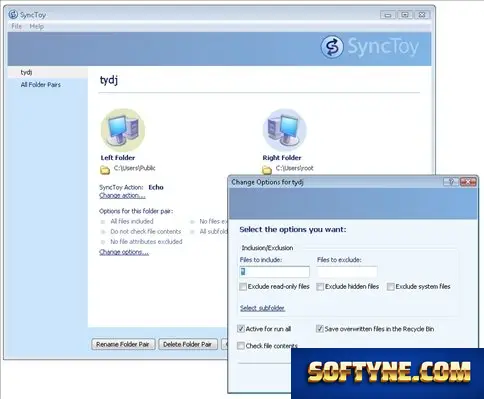Screen dimensions: 484x399
Task: Click the help question mark in the options dialog
Action: pos(451,182)
